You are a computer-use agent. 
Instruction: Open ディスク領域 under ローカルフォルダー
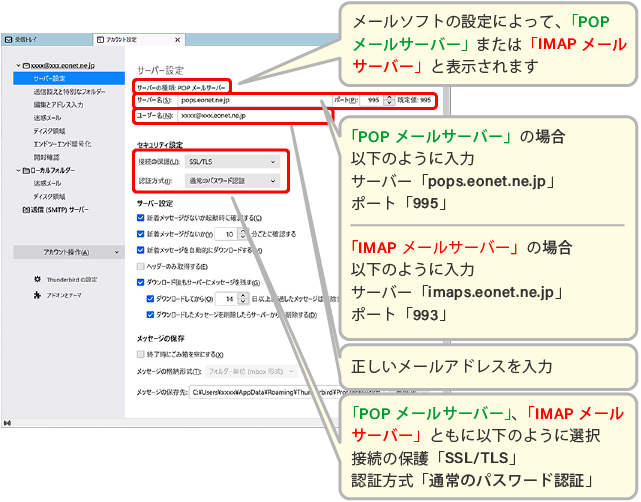(49, 196)
